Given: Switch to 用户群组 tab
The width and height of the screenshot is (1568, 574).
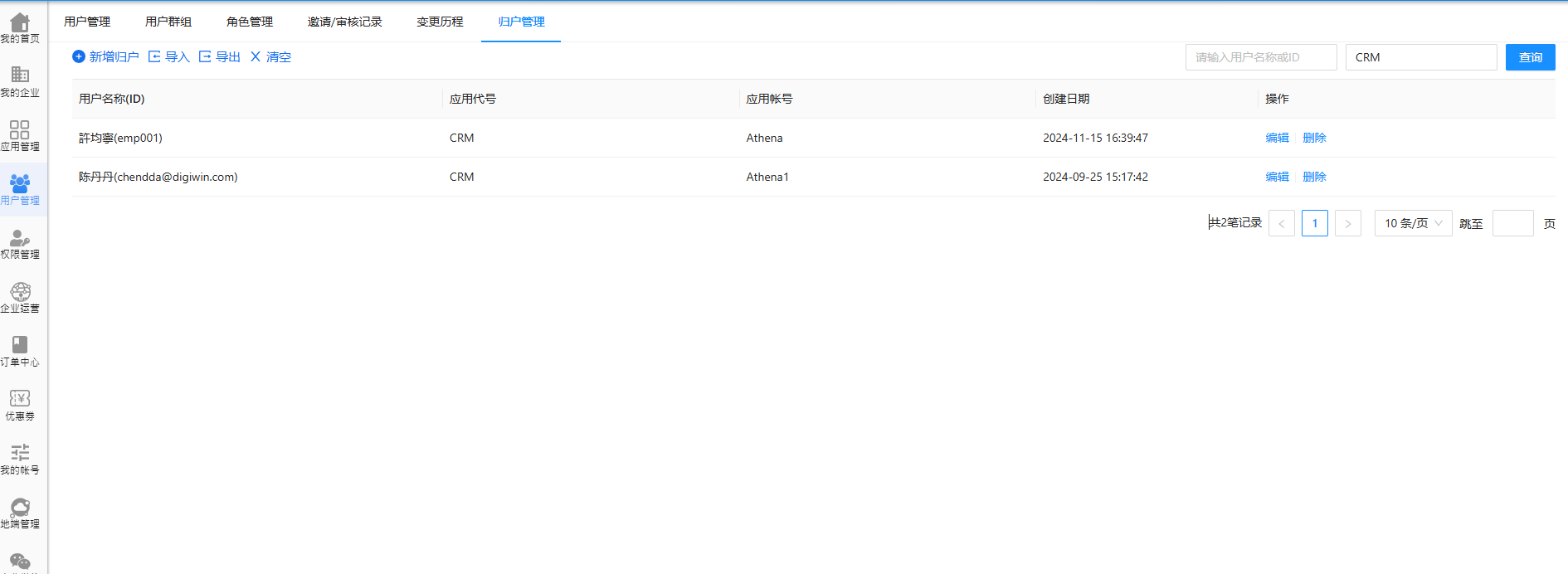Looking at the screenshot, I should (x=168, y=22).
